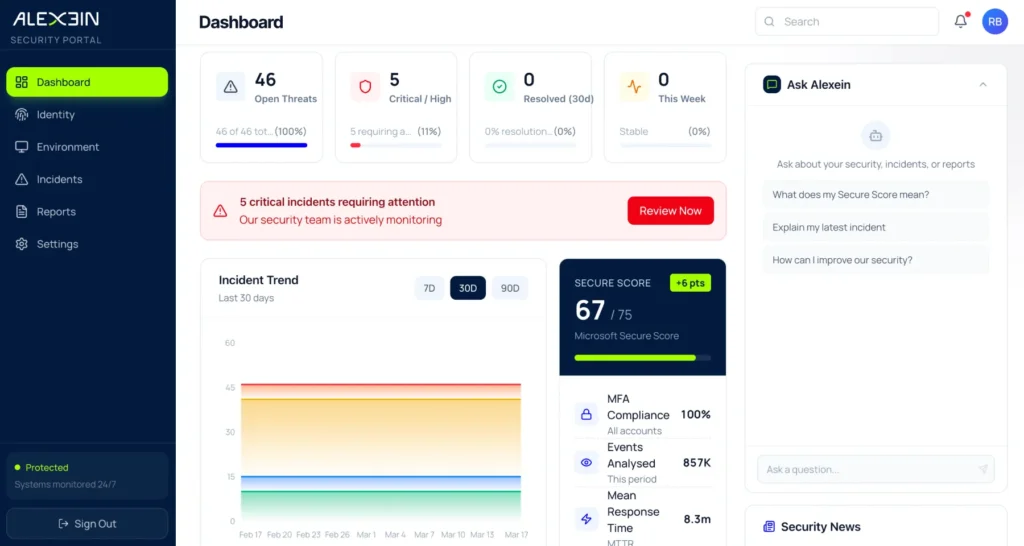Click the Sign Out button
This screenshot has height=546, width=1024.
tap(87, 523)
